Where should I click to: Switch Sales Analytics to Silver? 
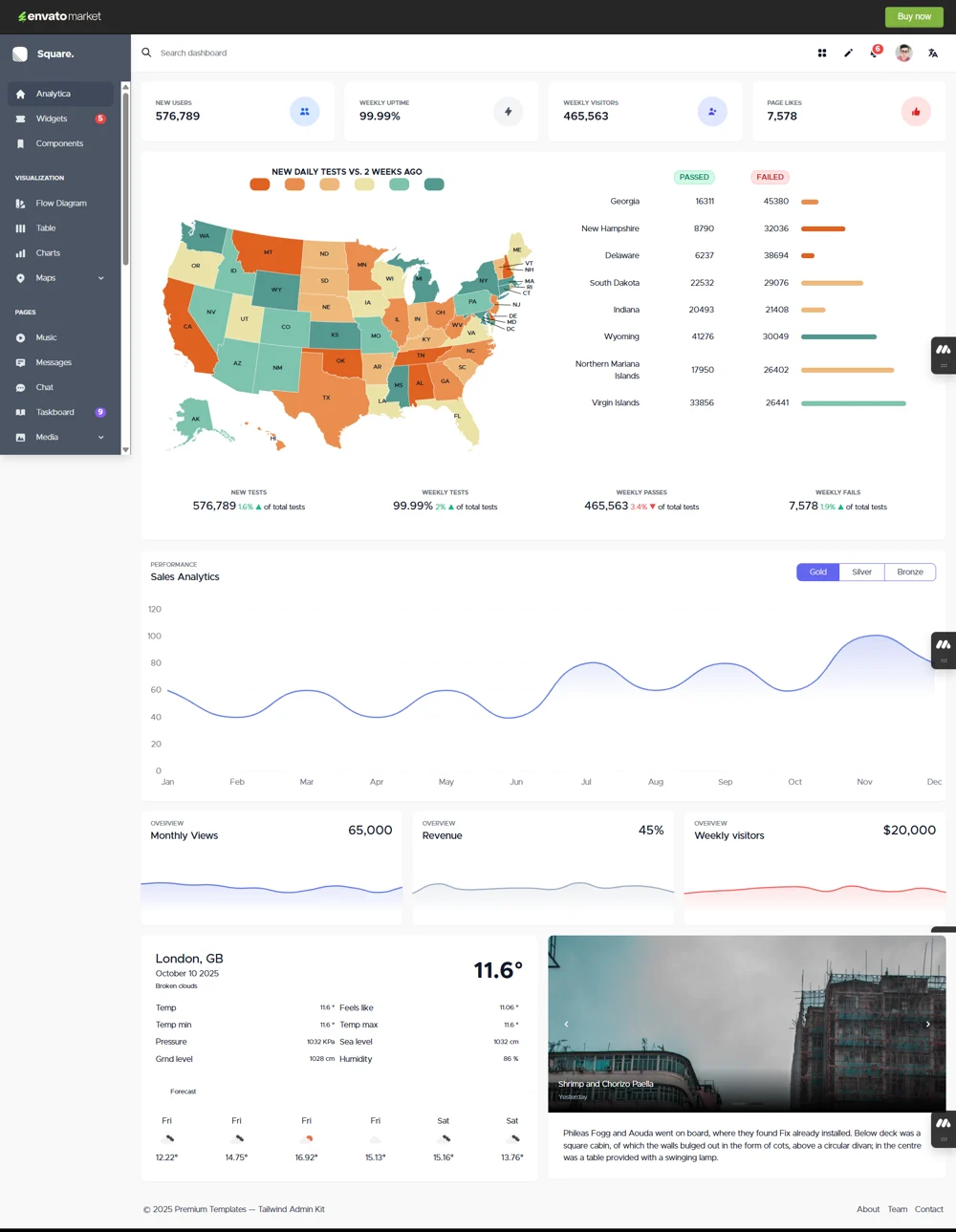point(862,572)
